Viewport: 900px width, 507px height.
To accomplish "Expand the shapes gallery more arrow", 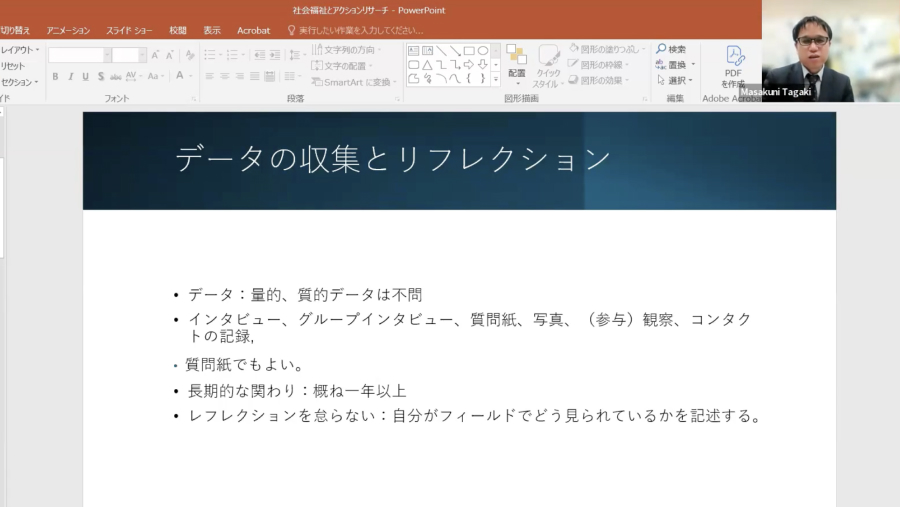I will (495, 78).
